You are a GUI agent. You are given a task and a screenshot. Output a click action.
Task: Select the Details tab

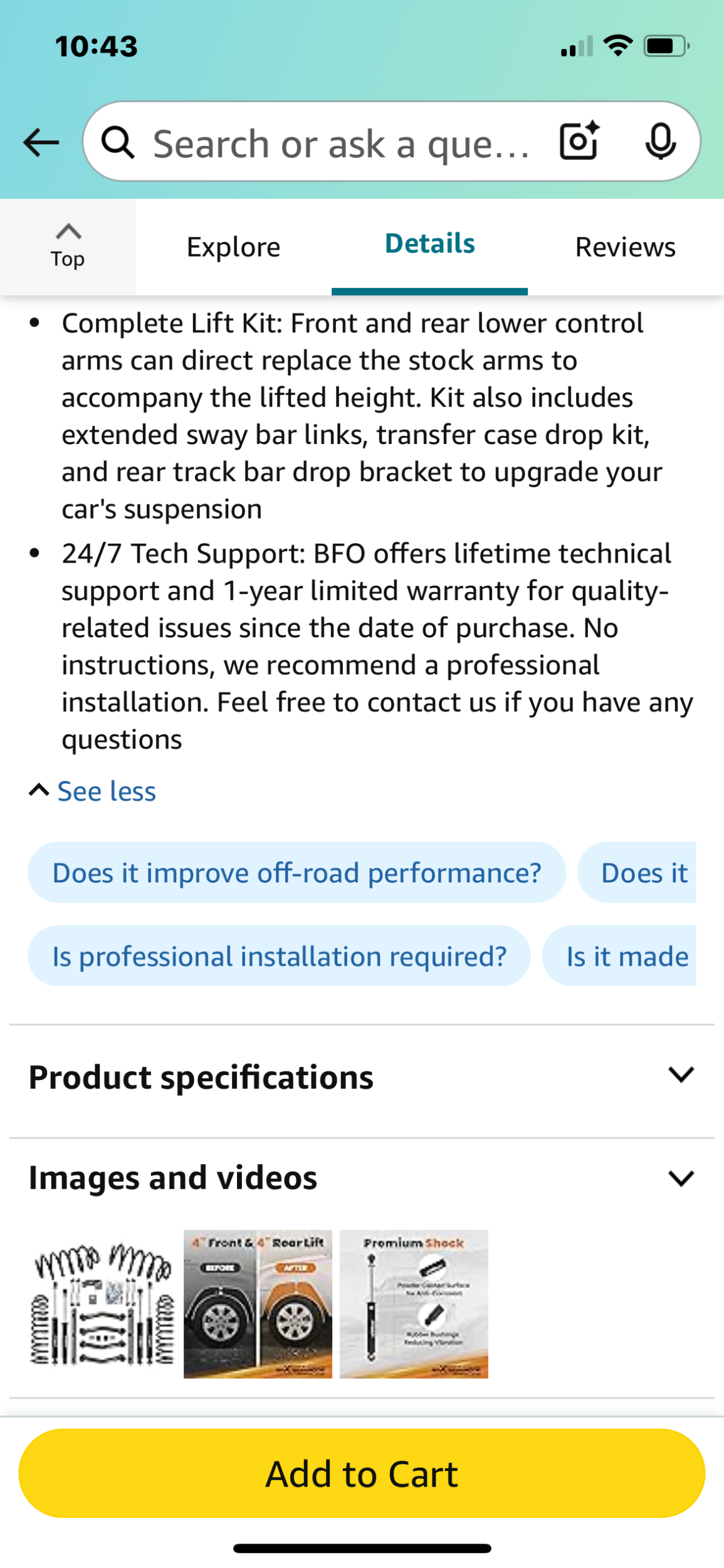pos(429,244)
